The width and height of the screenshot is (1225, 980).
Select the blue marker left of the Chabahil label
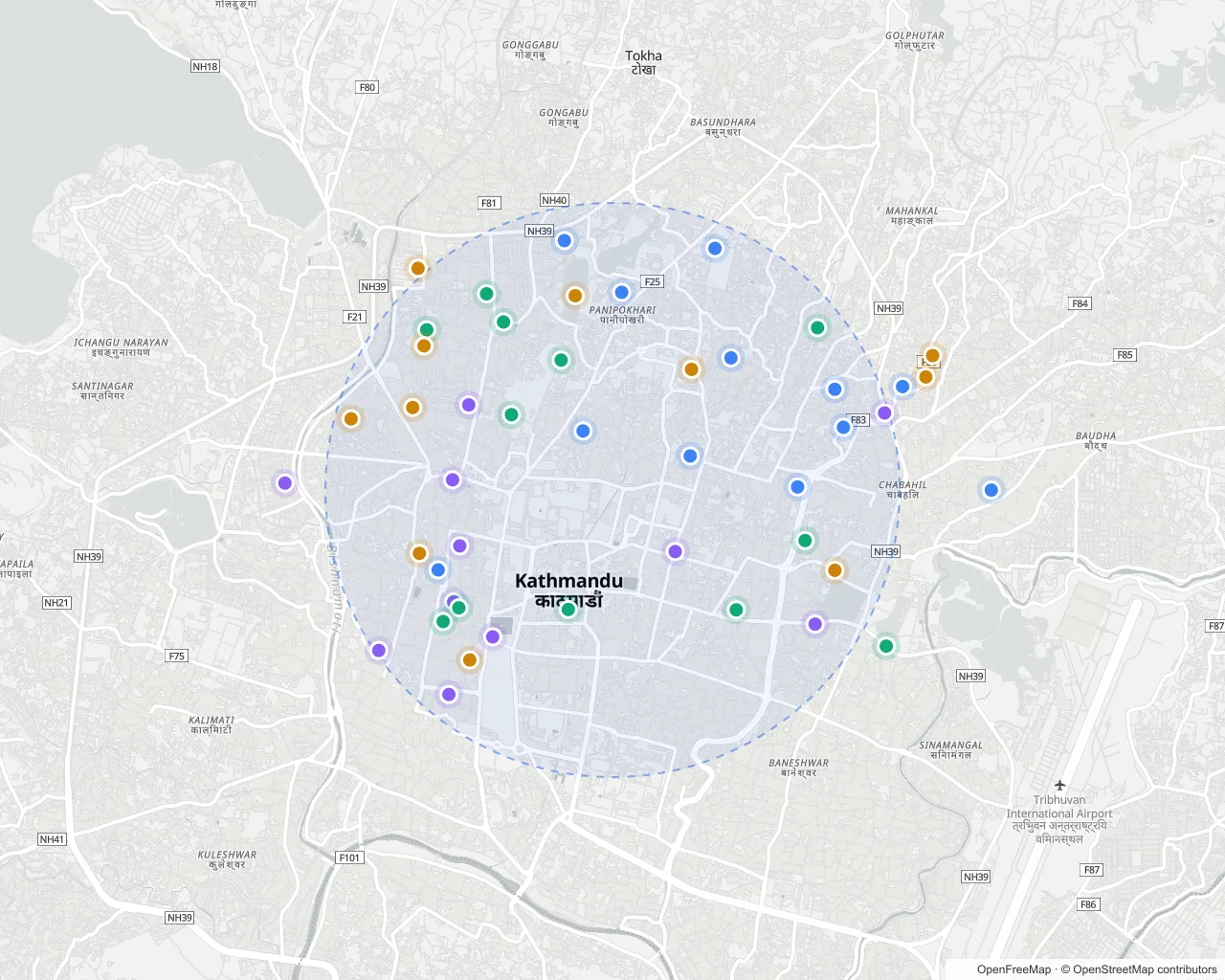[797, 487]
